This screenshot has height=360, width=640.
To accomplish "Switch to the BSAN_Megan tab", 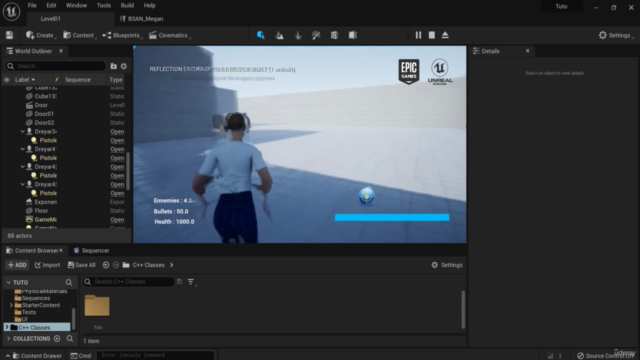I will point(141,19).
